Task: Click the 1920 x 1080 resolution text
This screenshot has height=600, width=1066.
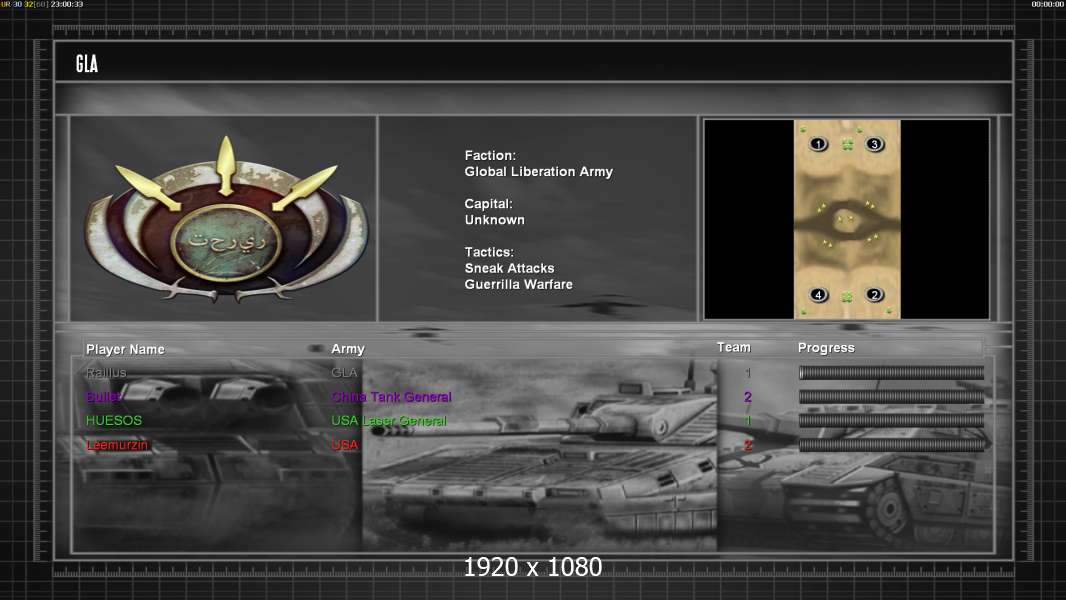Action: click(533, 567)
